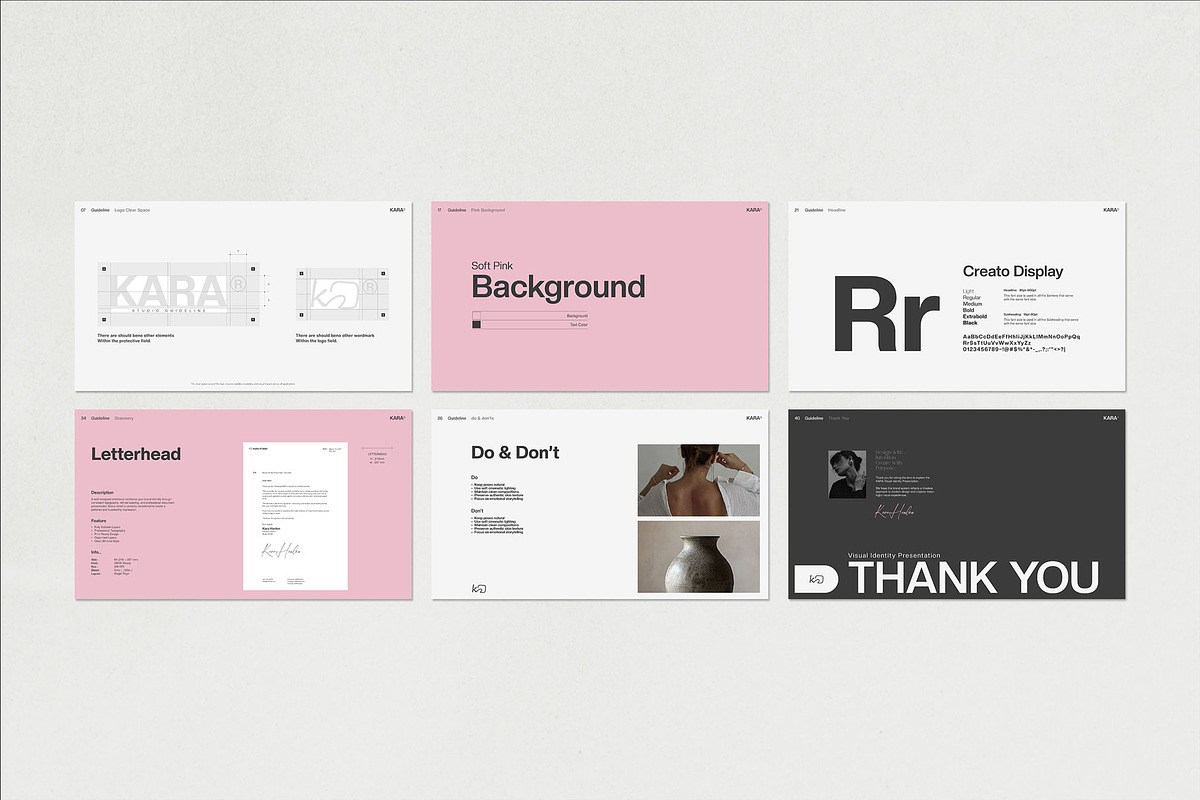Click the signature on the letterhead page
1200x800 pixels.
point(282,553)
